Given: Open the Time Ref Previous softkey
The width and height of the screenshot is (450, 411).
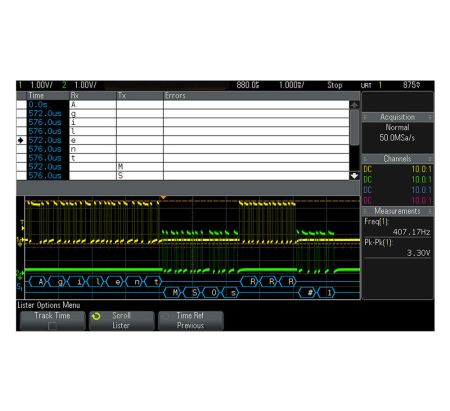Looking at the screenshot, I should 191,320.
